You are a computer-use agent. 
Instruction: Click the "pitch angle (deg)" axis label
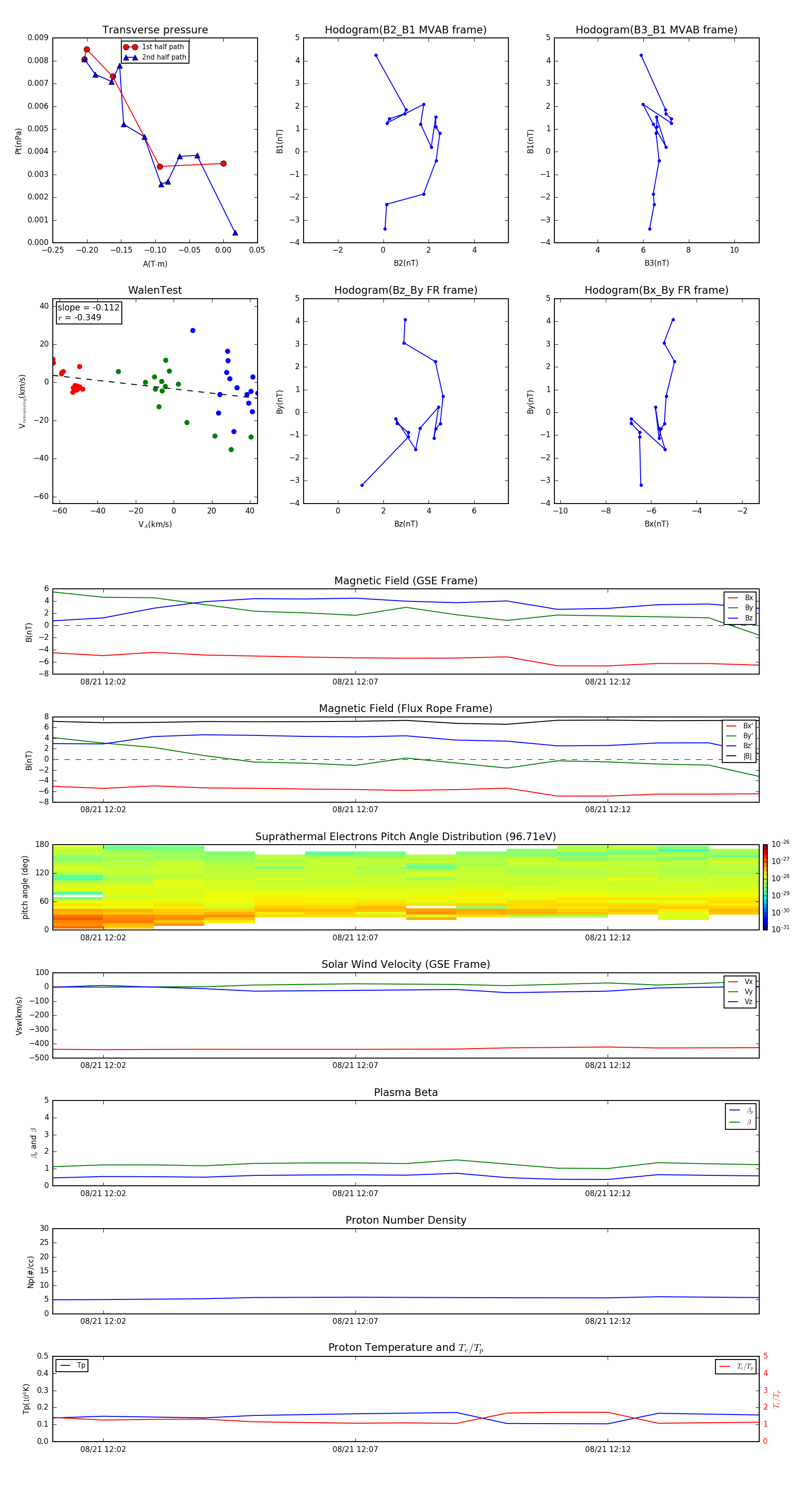point(25,887)
